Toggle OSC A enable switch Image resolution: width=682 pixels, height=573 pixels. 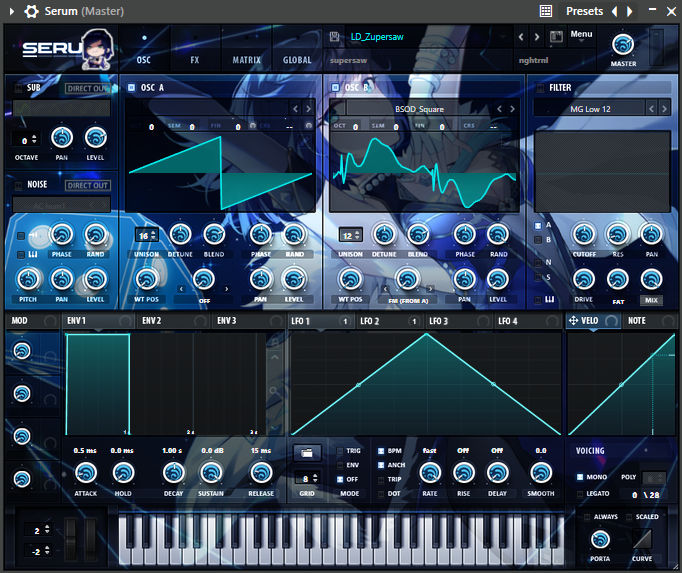(131, 87)
